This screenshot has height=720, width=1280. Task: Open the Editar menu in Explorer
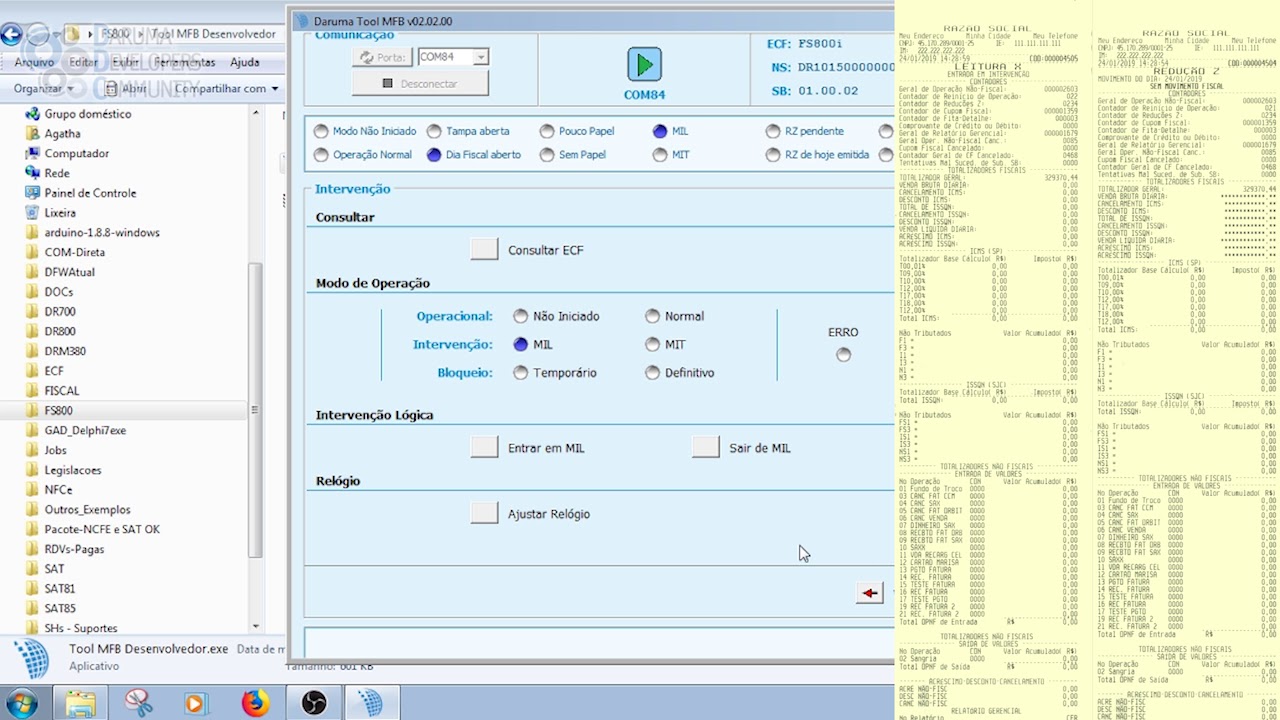point(83,62)
